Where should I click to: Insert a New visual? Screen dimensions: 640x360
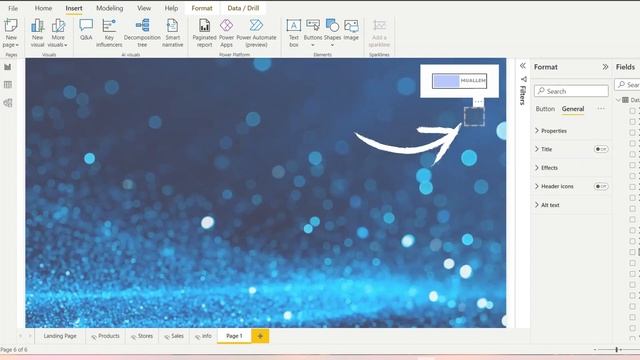pos(37,33)
